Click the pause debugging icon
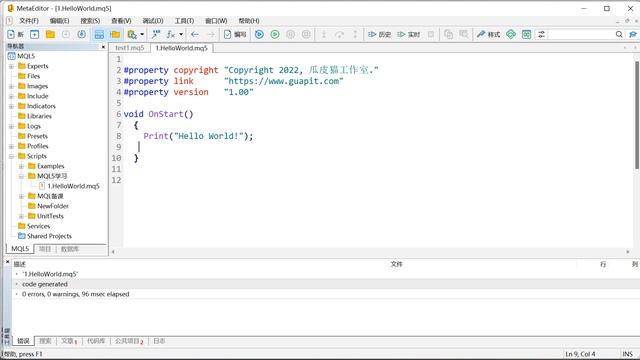Image resolution: width=640 pixels, height=360 pixels. (x=291, y=35)
